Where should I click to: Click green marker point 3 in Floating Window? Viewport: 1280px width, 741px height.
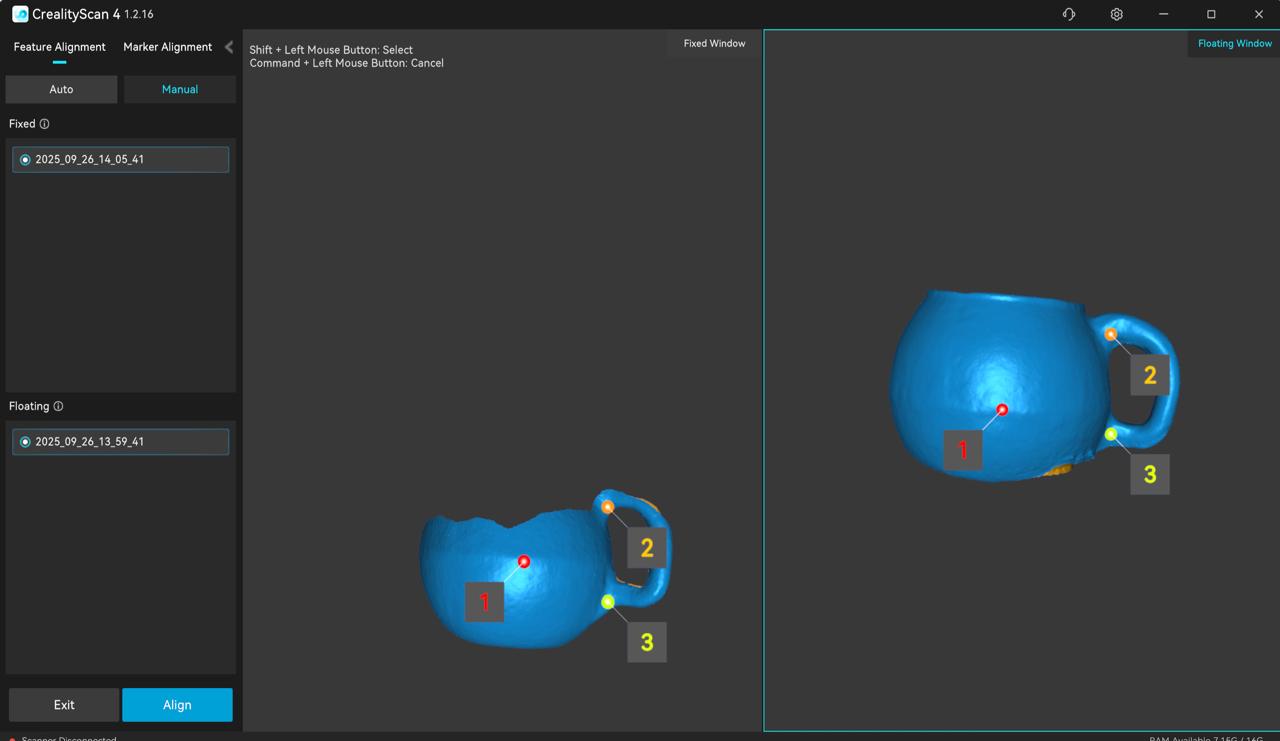coord(1111,434)
